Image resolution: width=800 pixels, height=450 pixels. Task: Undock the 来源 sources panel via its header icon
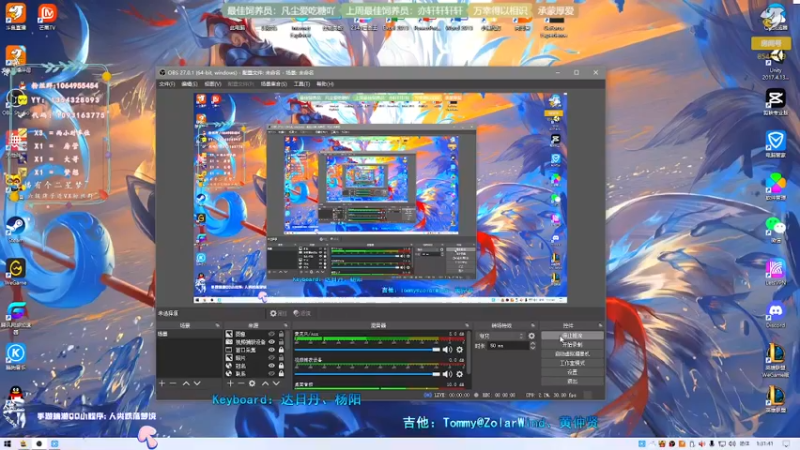click(286, 326)
